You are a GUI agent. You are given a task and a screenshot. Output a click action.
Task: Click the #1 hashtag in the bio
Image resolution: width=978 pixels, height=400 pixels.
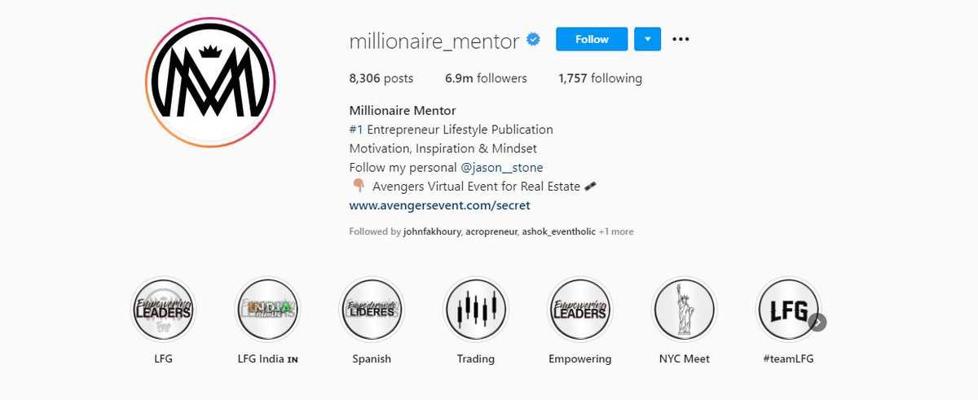[356, 130]
